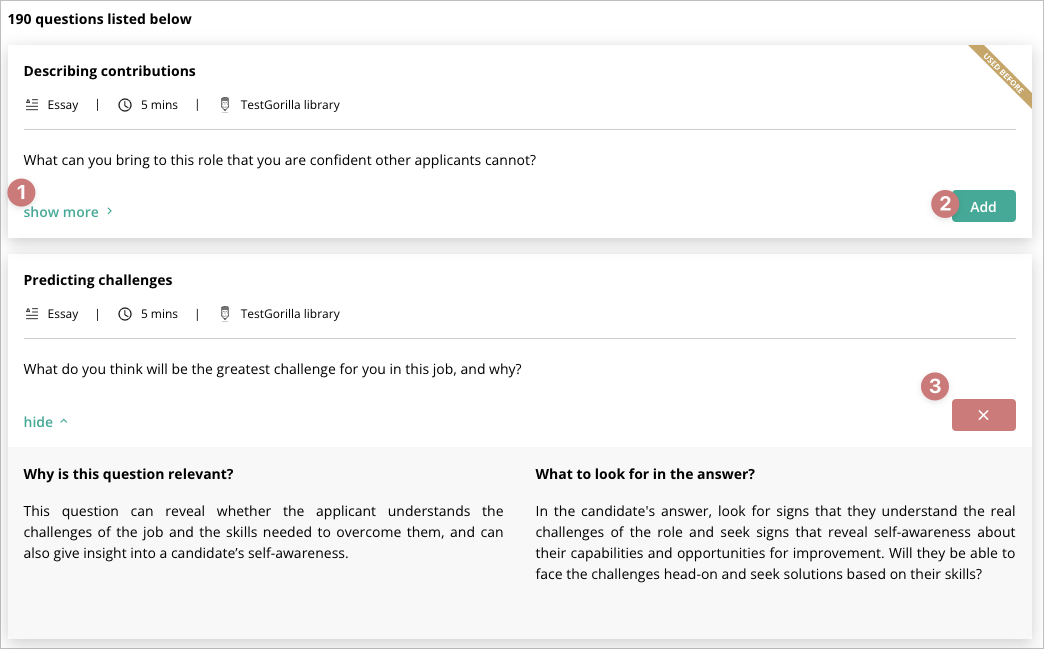Viewport: 1044px width, 649px height.
Task: Click the question title Describing contributions
Action: point(109,70)
